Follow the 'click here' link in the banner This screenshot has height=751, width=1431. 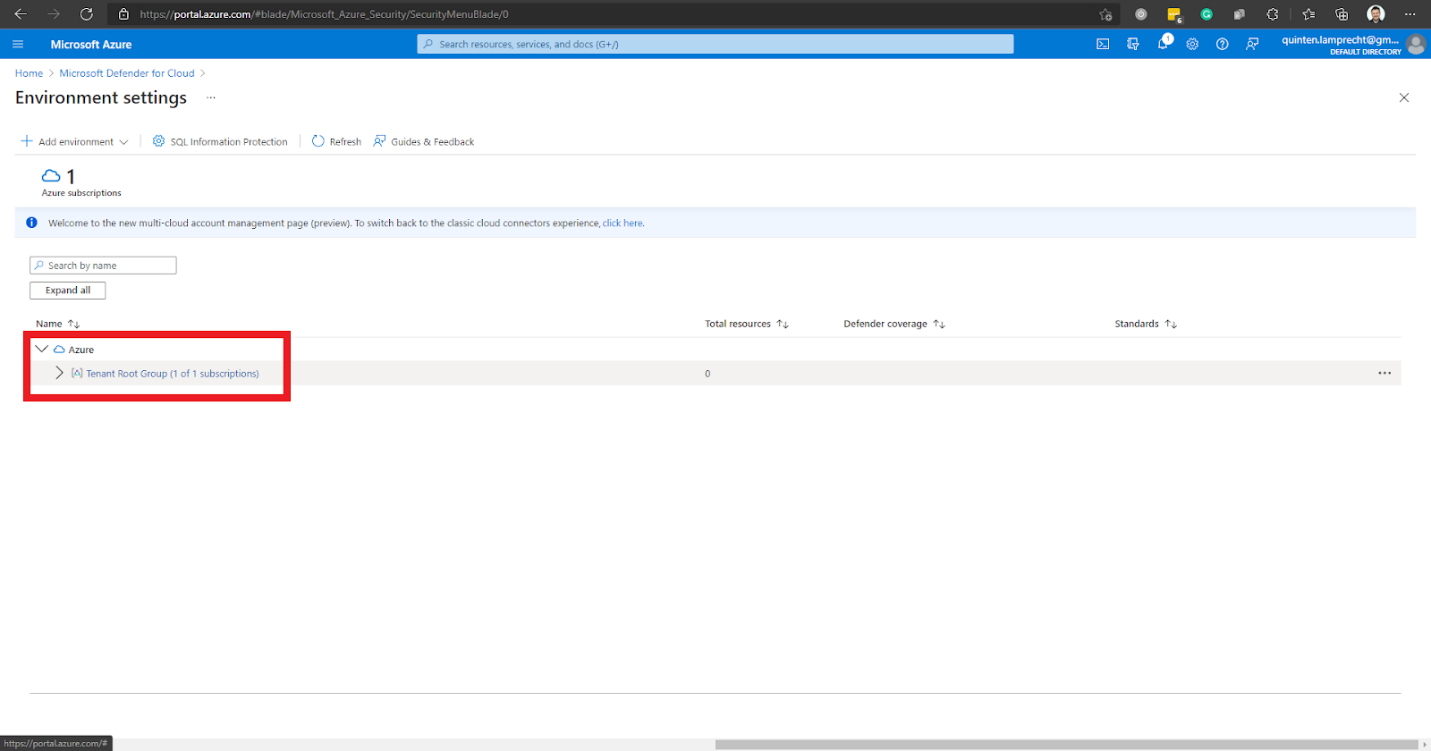622,223
